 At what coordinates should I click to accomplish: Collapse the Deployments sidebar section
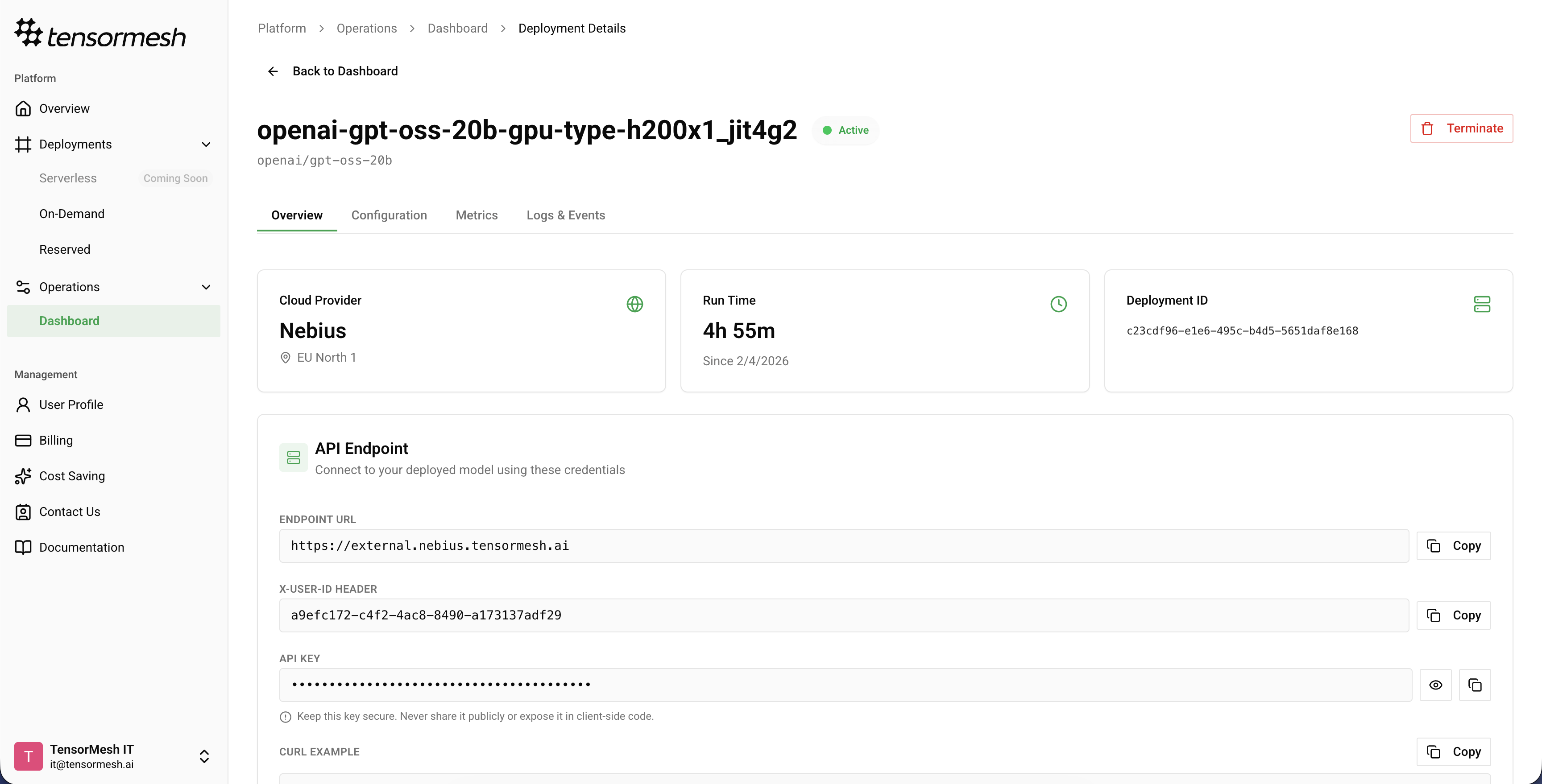206,144
